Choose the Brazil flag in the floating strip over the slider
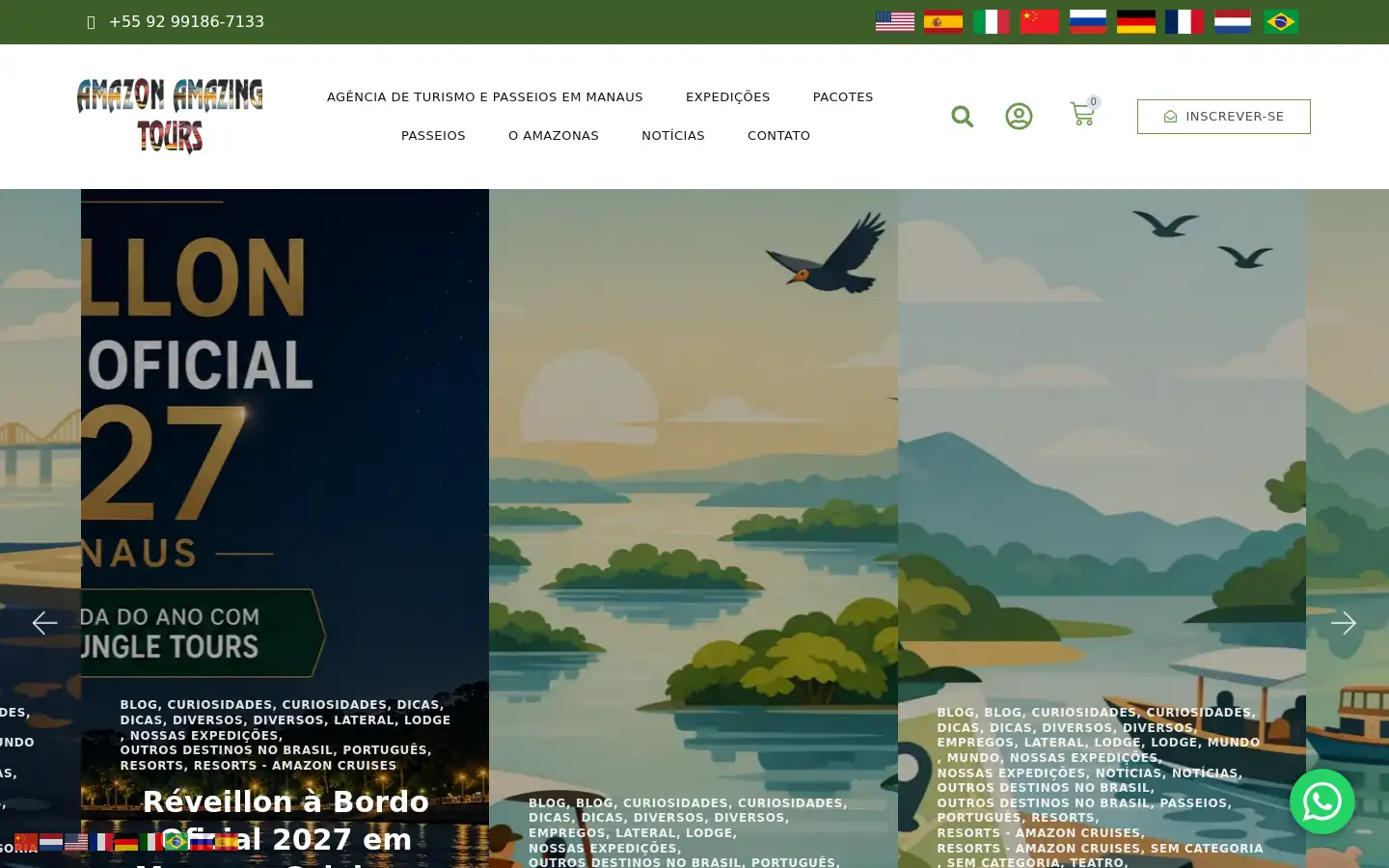The image size is (1389, 868). pos(177,842)
